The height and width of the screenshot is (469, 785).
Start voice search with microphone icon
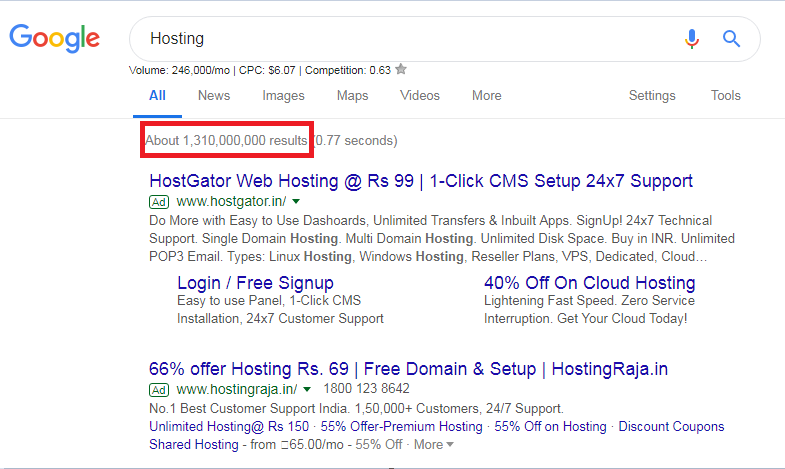(692, 39)
